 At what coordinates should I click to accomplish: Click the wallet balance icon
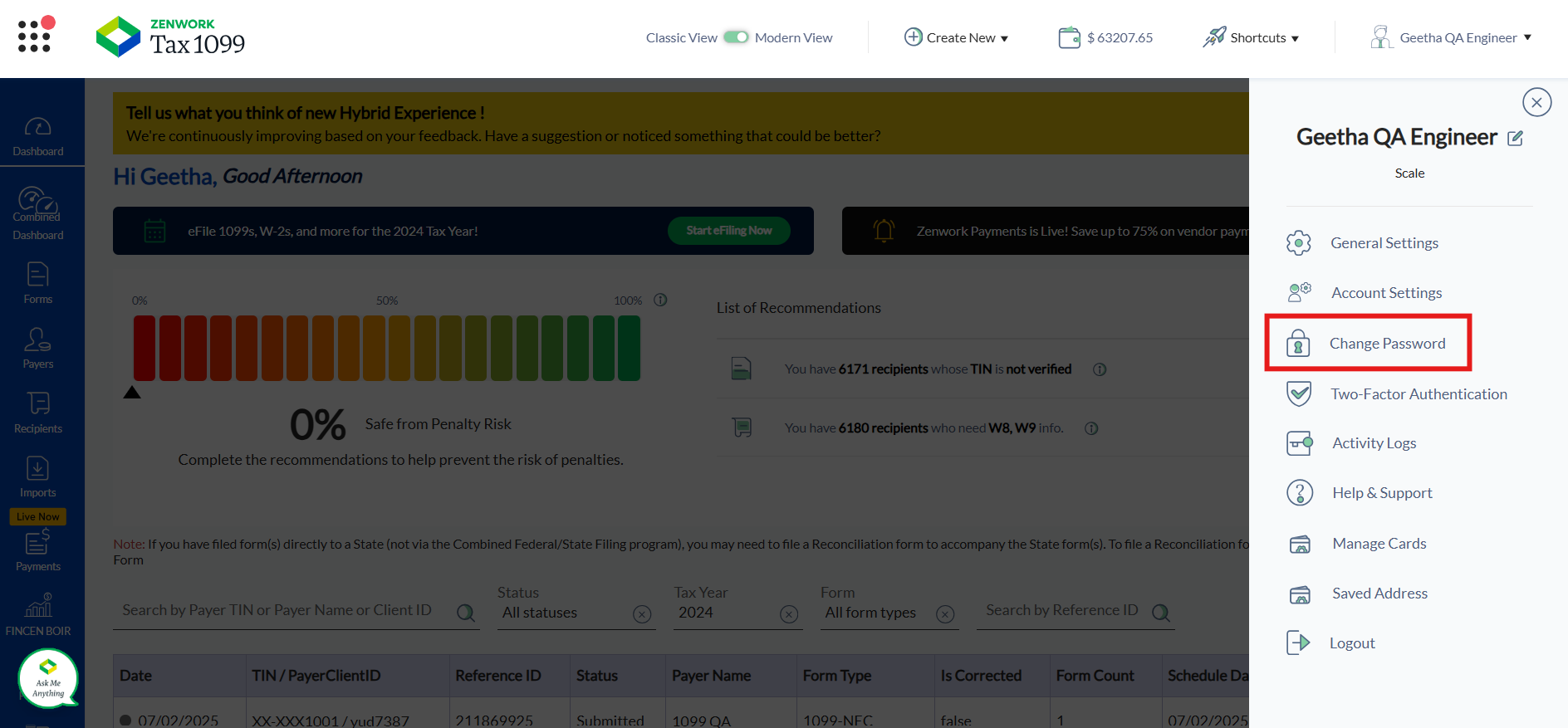click(1069, 37)
